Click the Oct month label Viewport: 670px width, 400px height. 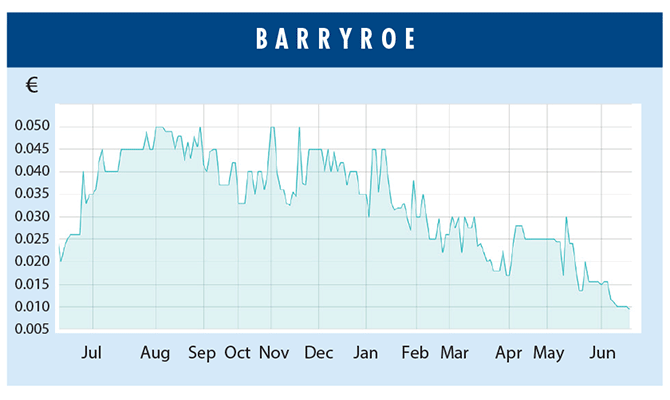pyautogui.click(x=237, y=353)
